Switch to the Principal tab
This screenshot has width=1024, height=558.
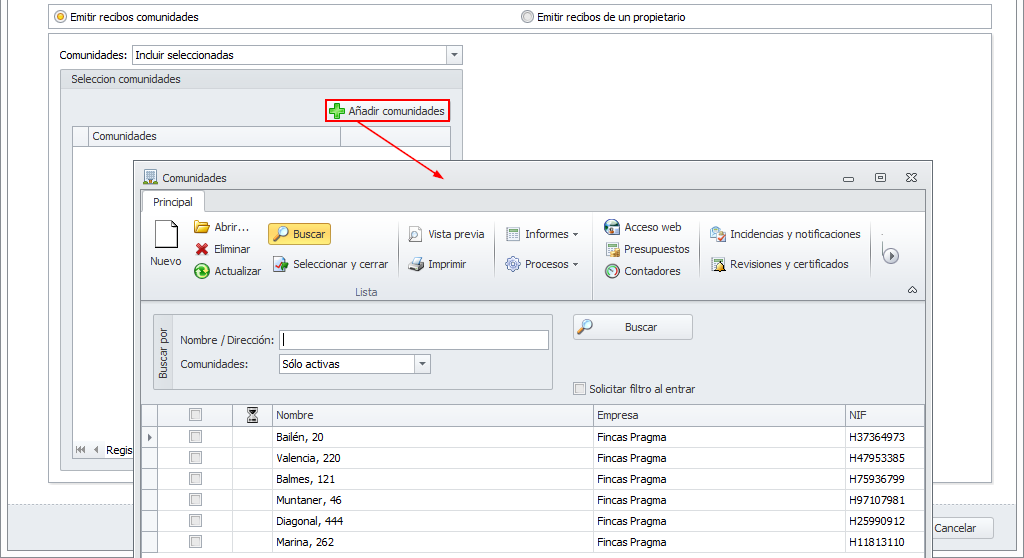[173, 202]
